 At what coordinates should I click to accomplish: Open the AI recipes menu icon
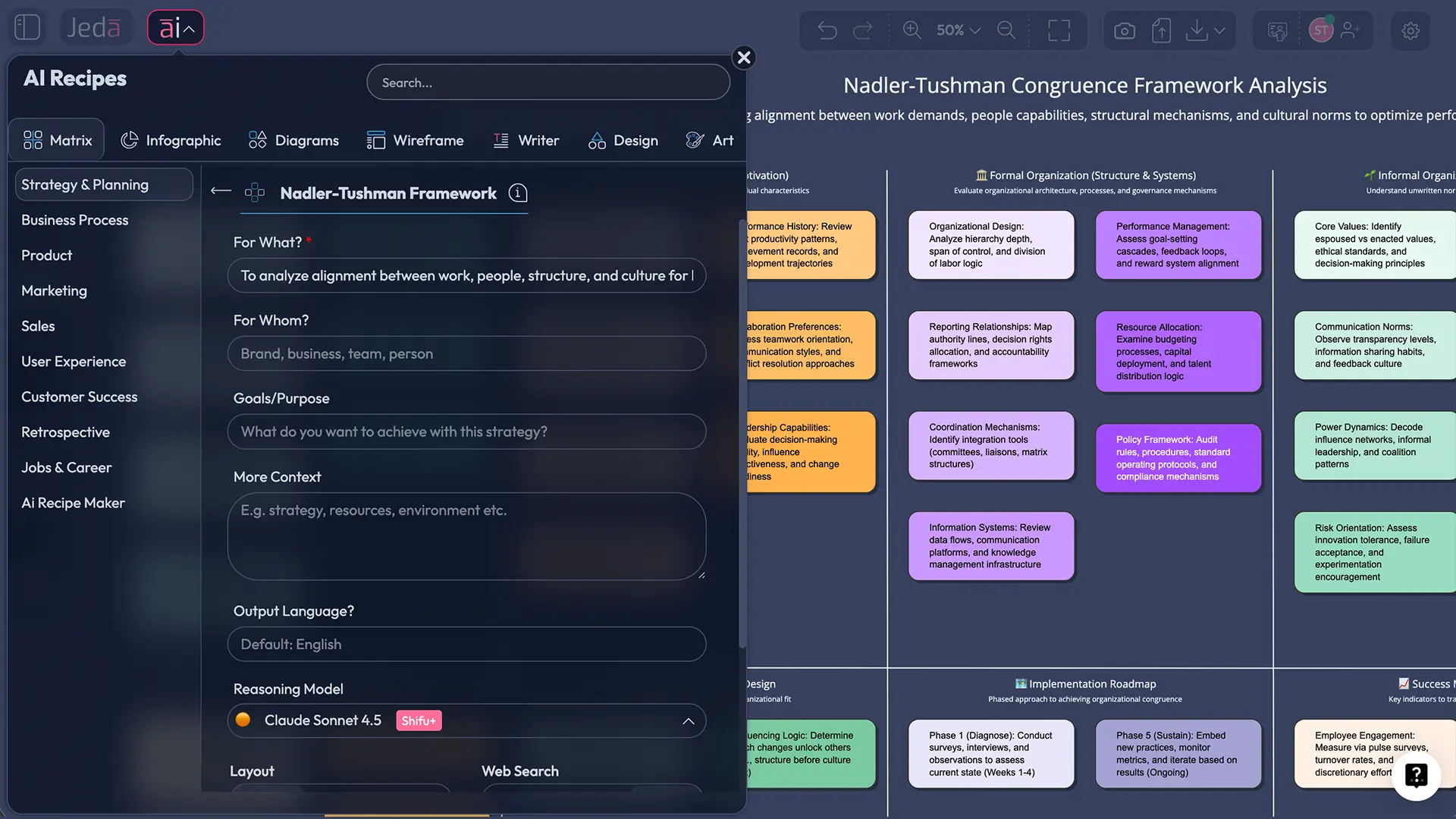(x=175, y=27)
